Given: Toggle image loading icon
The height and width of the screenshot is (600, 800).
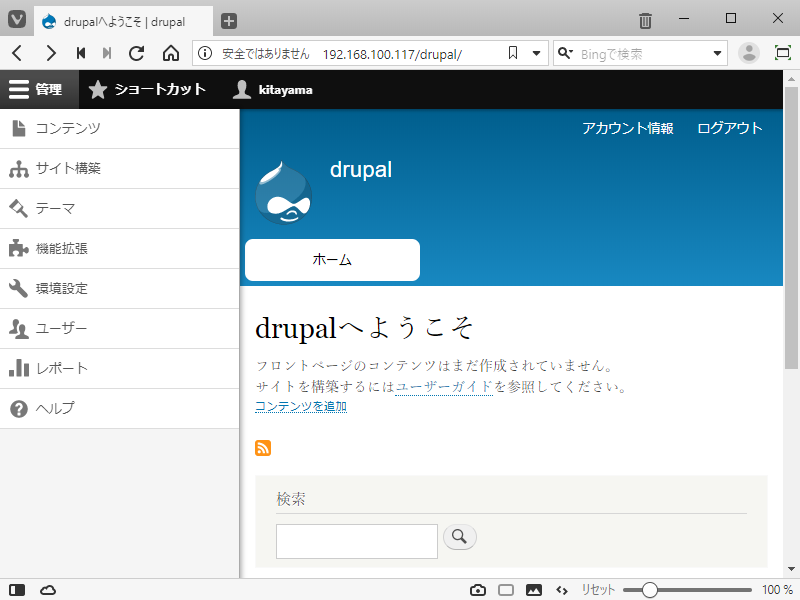Looking at the screenshot, I should point(534,590).
